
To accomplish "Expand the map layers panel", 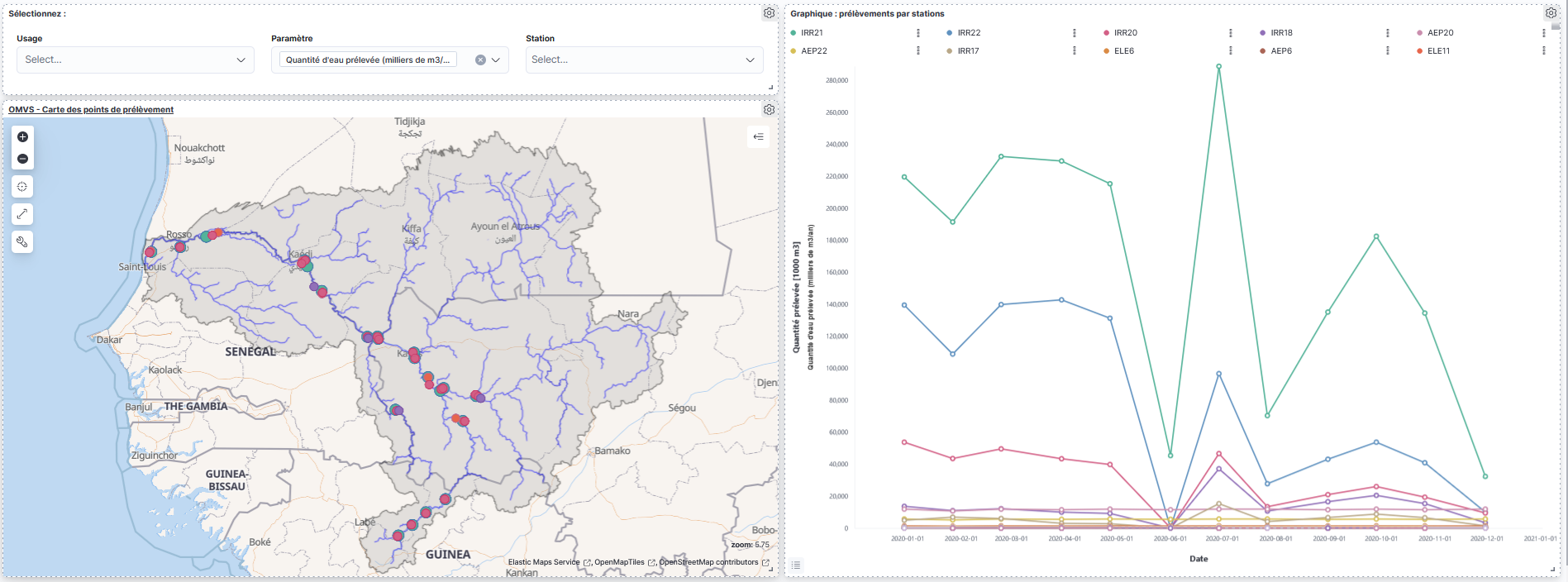I will (x=758, y=137).
